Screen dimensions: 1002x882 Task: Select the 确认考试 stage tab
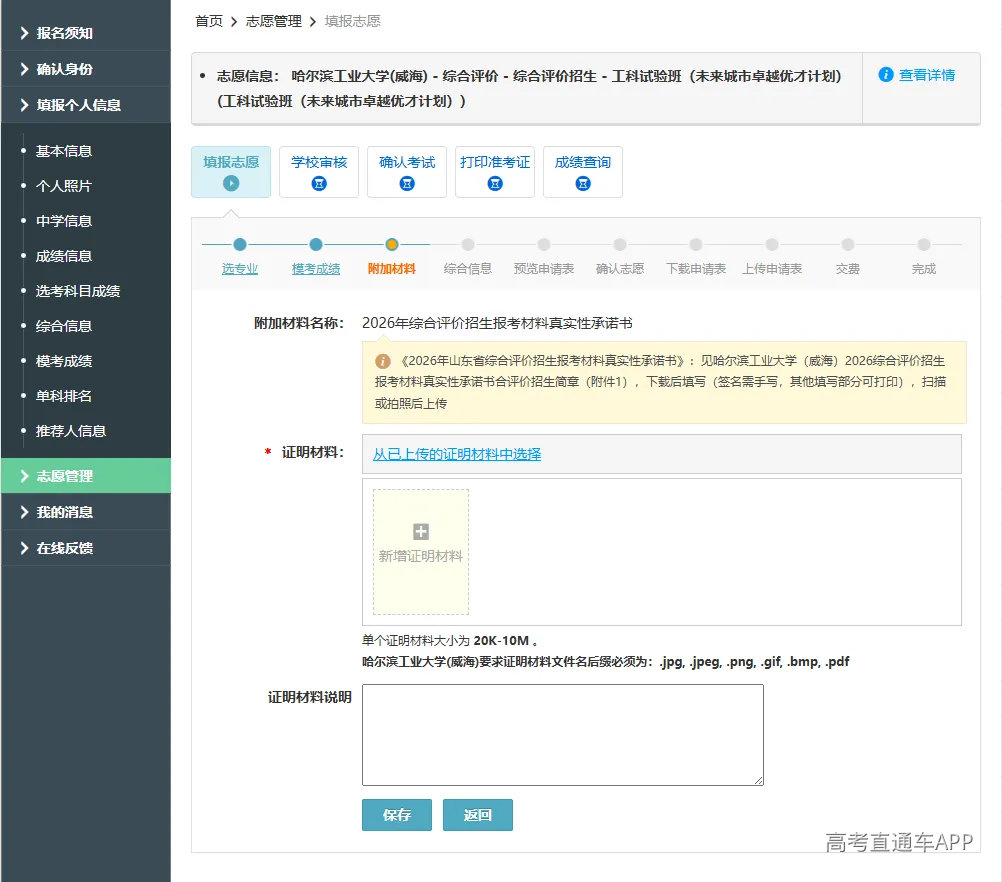click(407, 172)
